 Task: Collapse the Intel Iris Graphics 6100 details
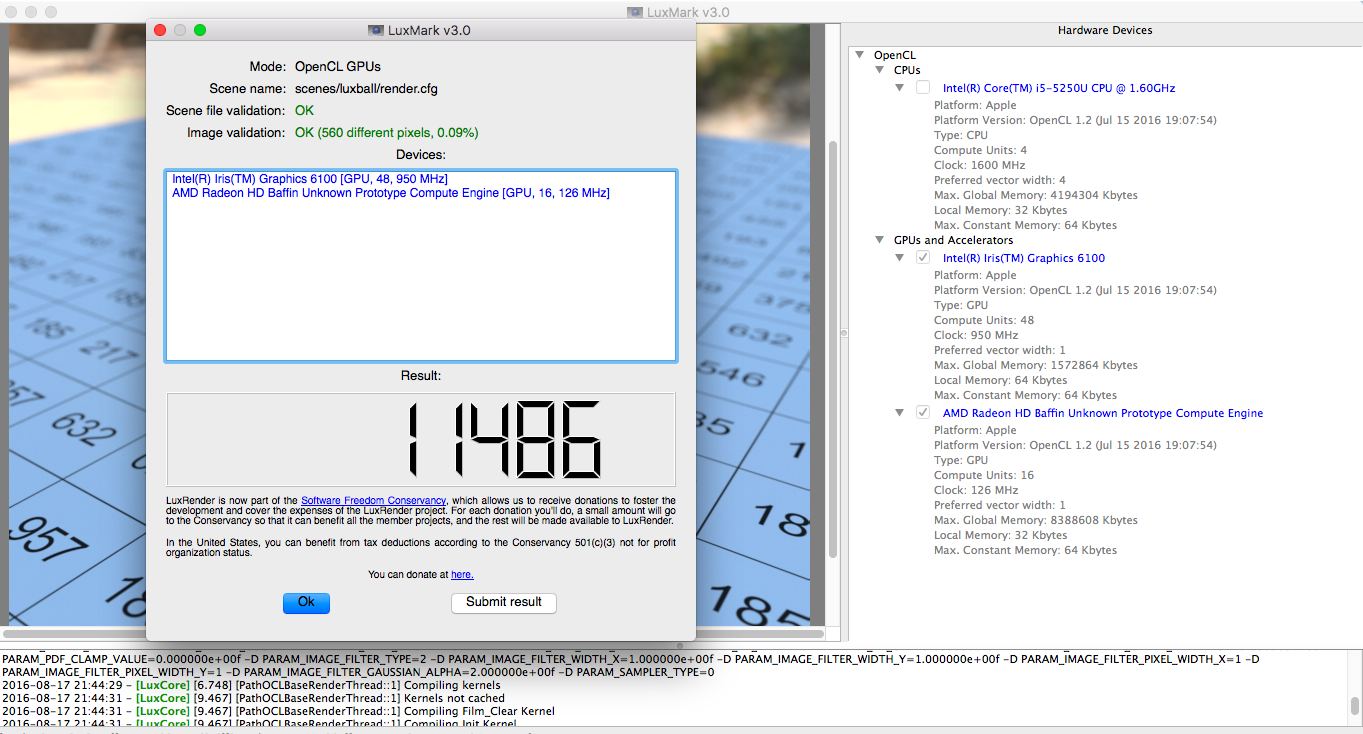pyautogui.click(x=900, y=258)
